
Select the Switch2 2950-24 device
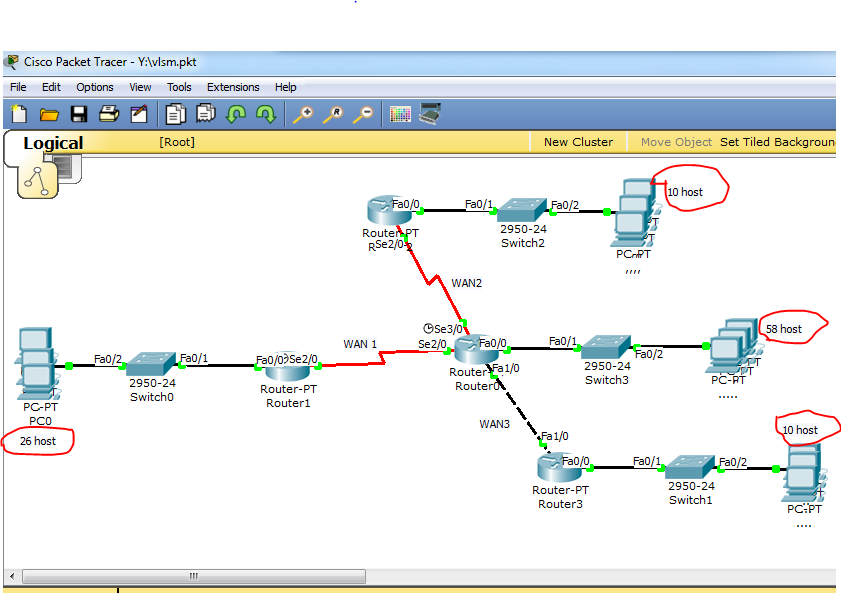coord(522,210)
